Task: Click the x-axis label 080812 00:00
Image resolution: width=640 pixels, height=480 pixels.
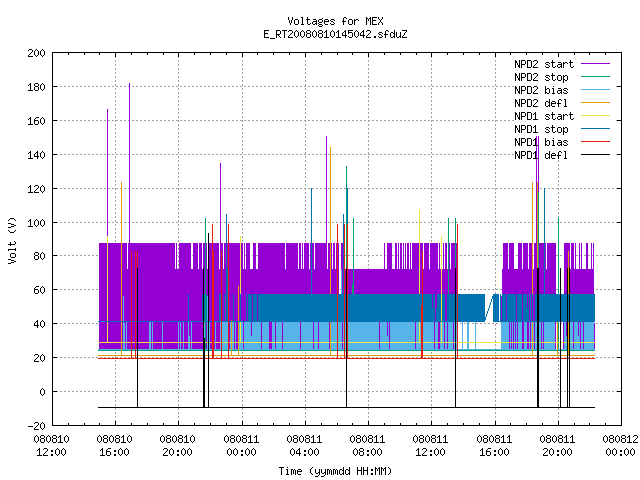Action: pyautogui.click(x=620, y=446)
